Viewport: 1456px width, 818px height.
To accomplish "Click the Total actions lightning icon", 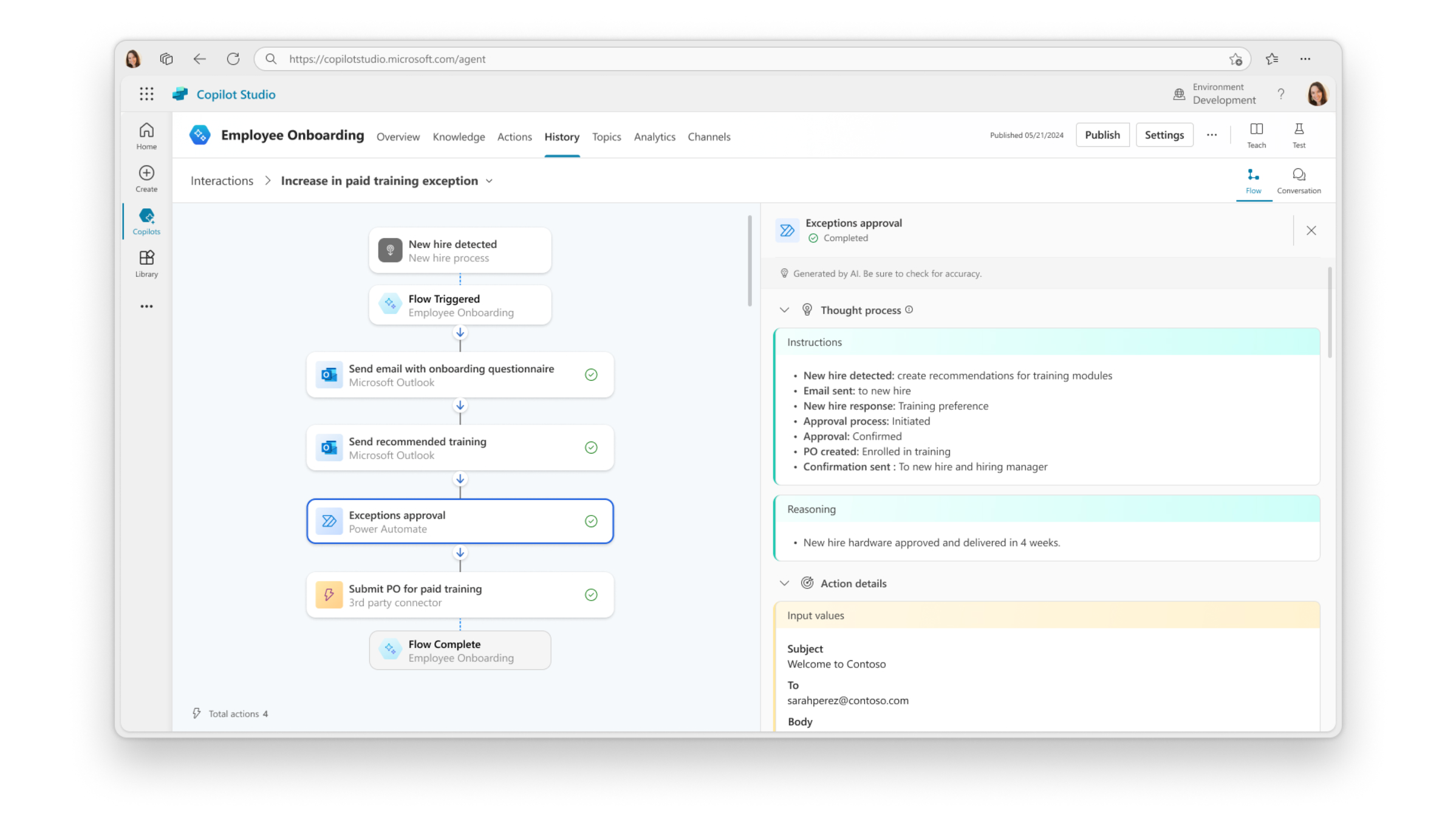I will coord(197,713).
